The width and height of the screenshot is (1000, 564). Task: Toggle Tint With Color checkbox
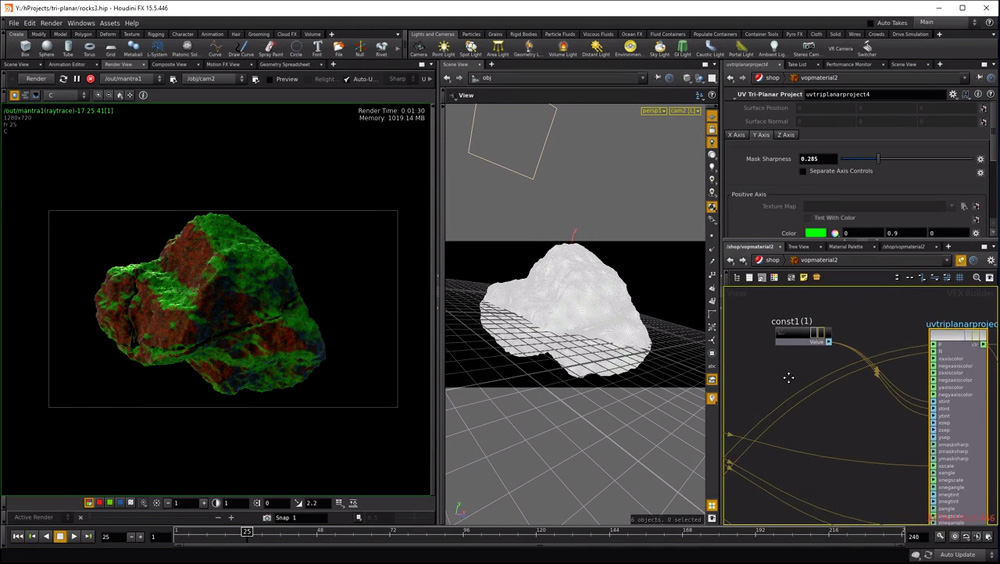[807, 218]
